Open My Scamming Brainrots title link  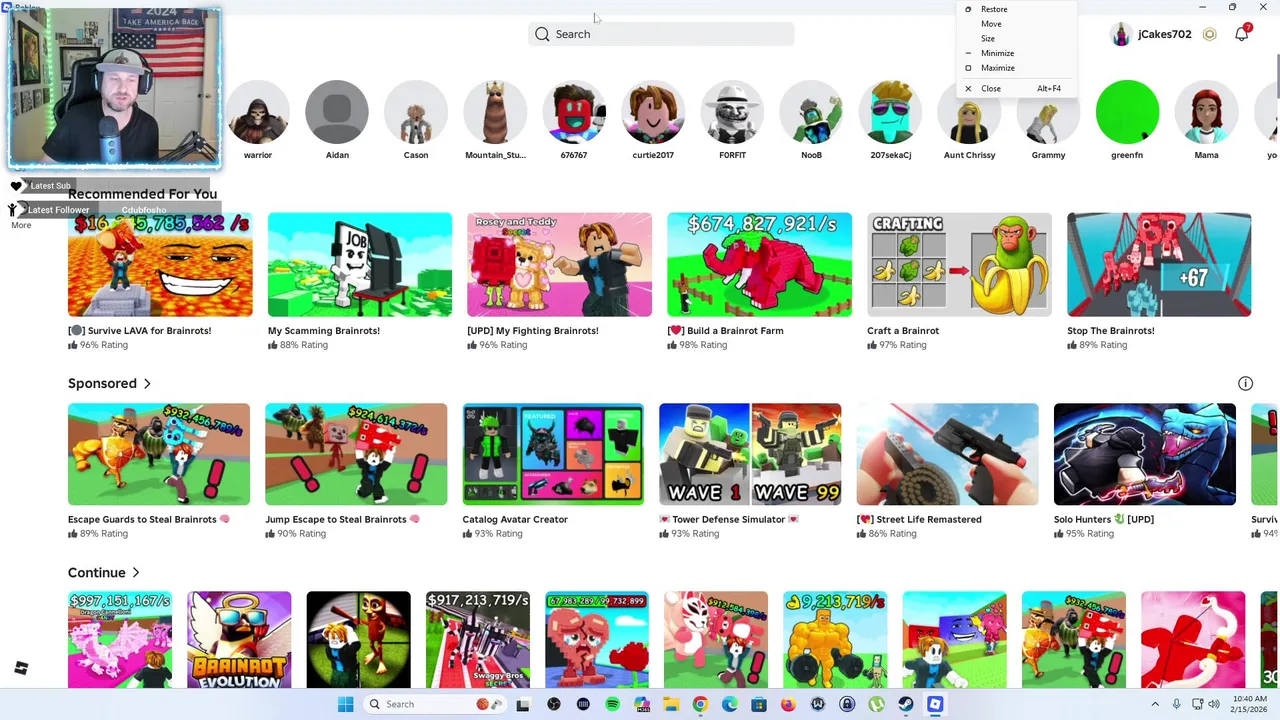324,331
